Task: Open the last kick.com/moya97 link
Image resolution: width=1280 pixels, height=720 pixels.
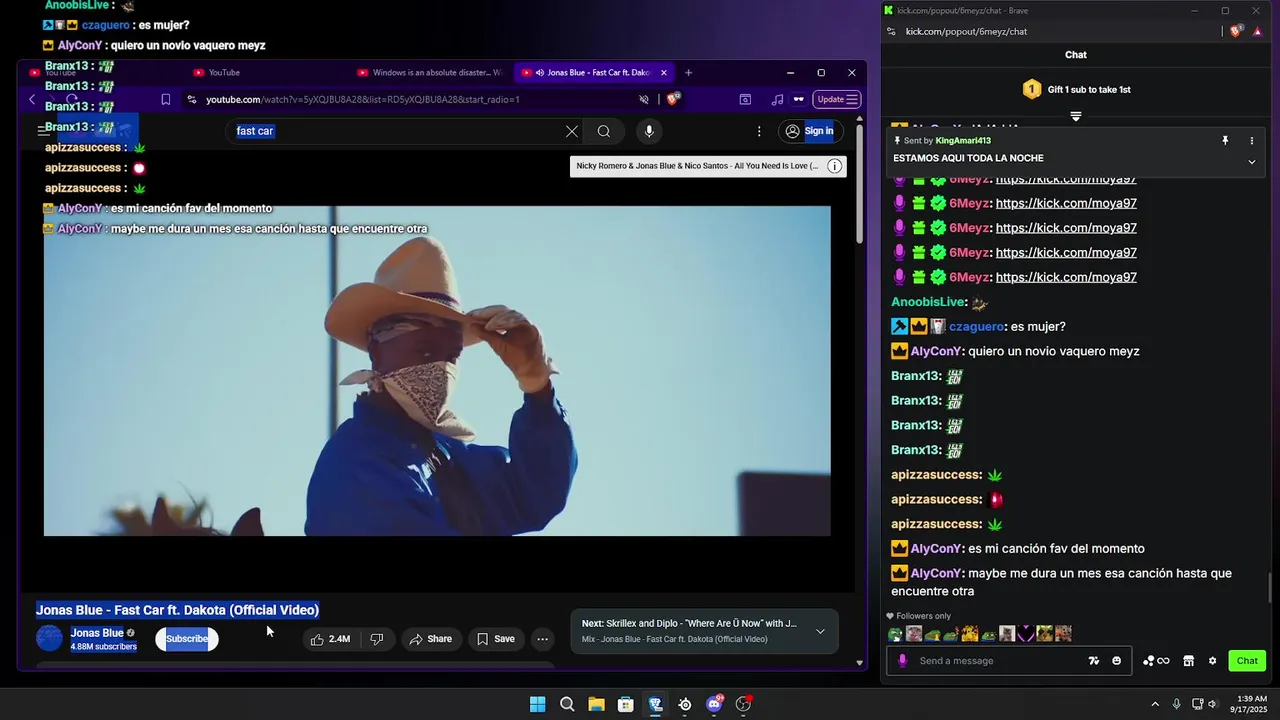Action: pyautogui.click(x=1066, y=277)
